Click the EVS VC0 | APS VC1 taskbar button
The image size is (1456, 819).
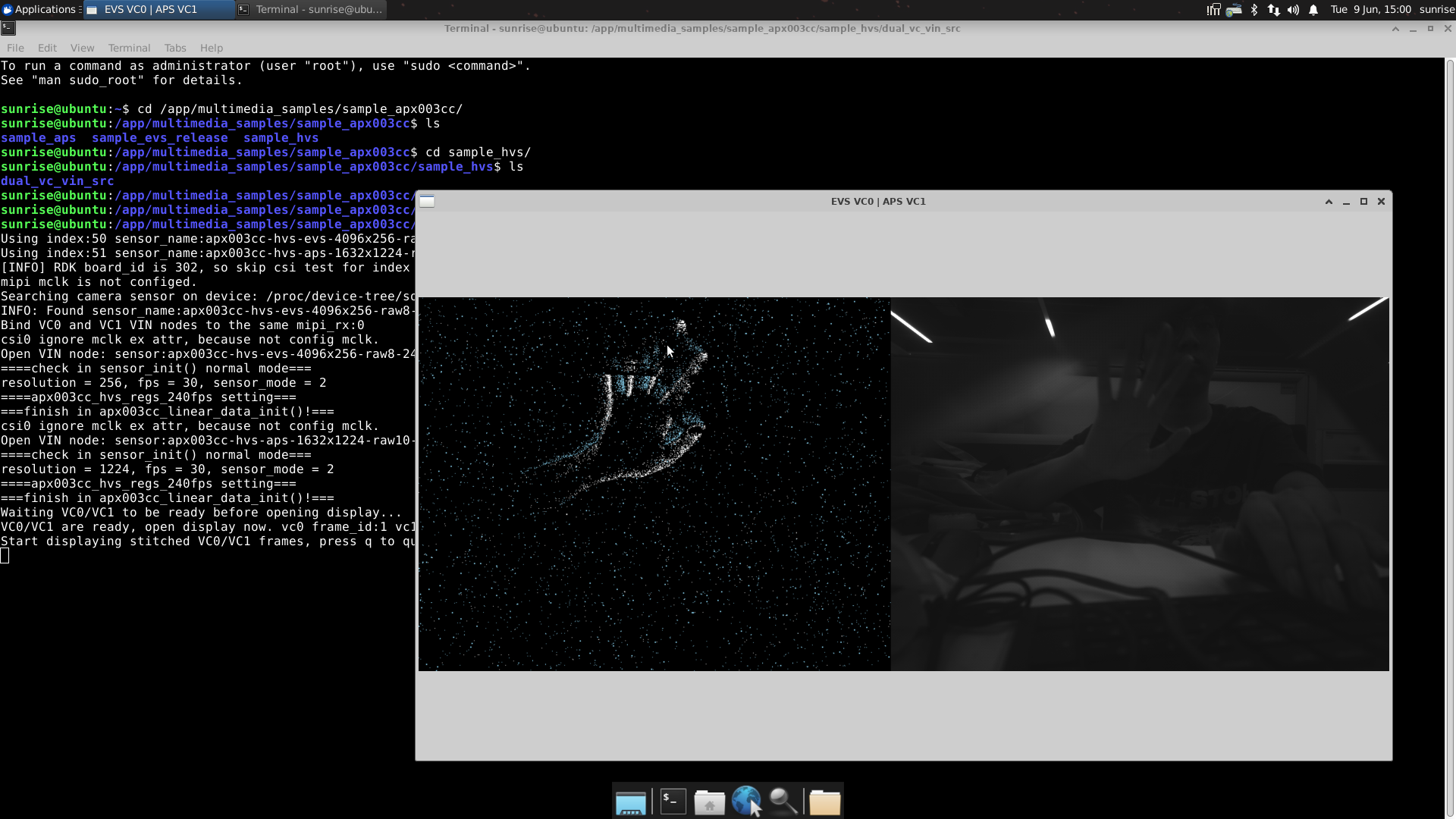coord(158,9)
